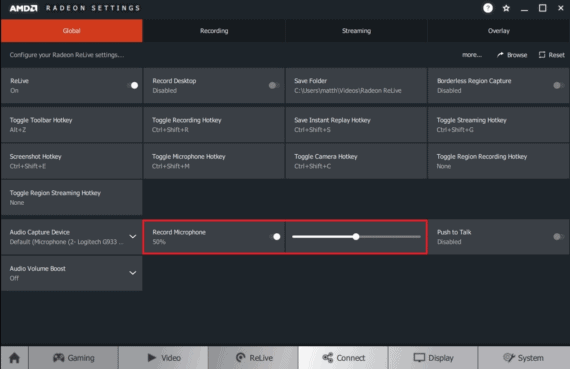Switch to the Recording tab
Image resolution: width=570 pixels, height=369 pixels.
pos(214,31)
